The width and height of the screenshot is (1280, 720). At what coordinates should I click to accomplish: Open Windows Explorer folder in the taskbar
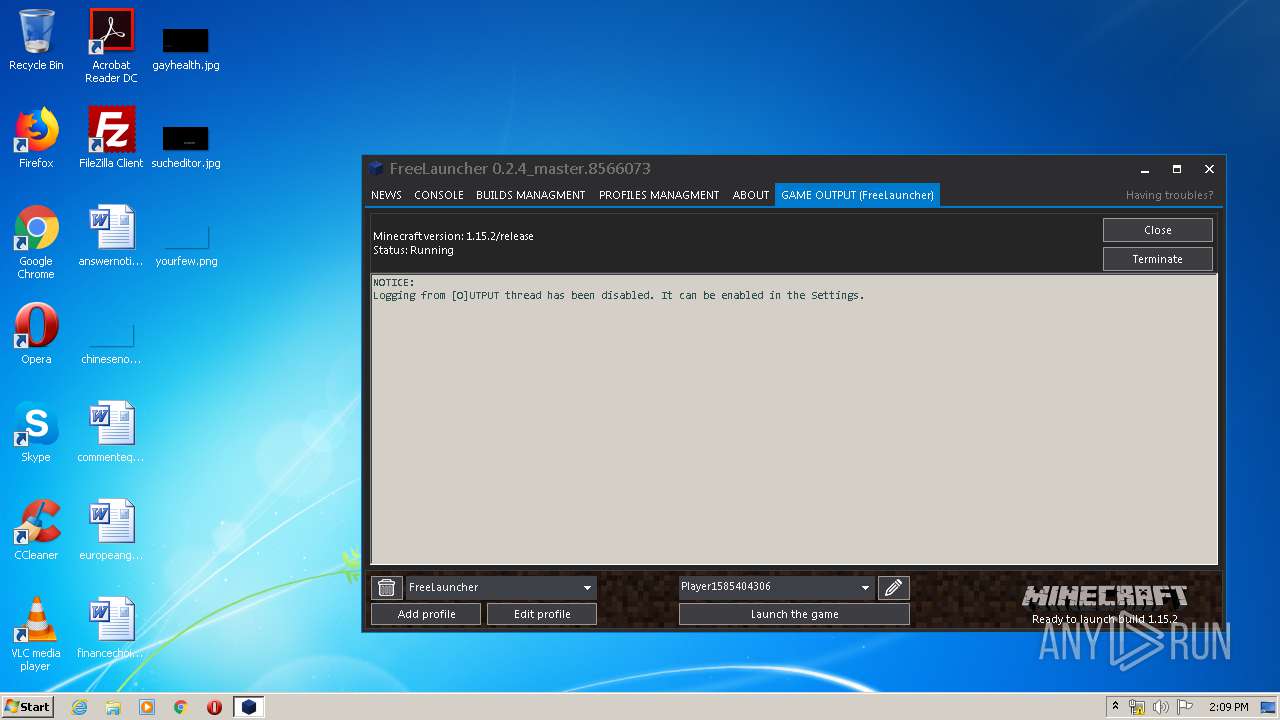pos(113,707)
